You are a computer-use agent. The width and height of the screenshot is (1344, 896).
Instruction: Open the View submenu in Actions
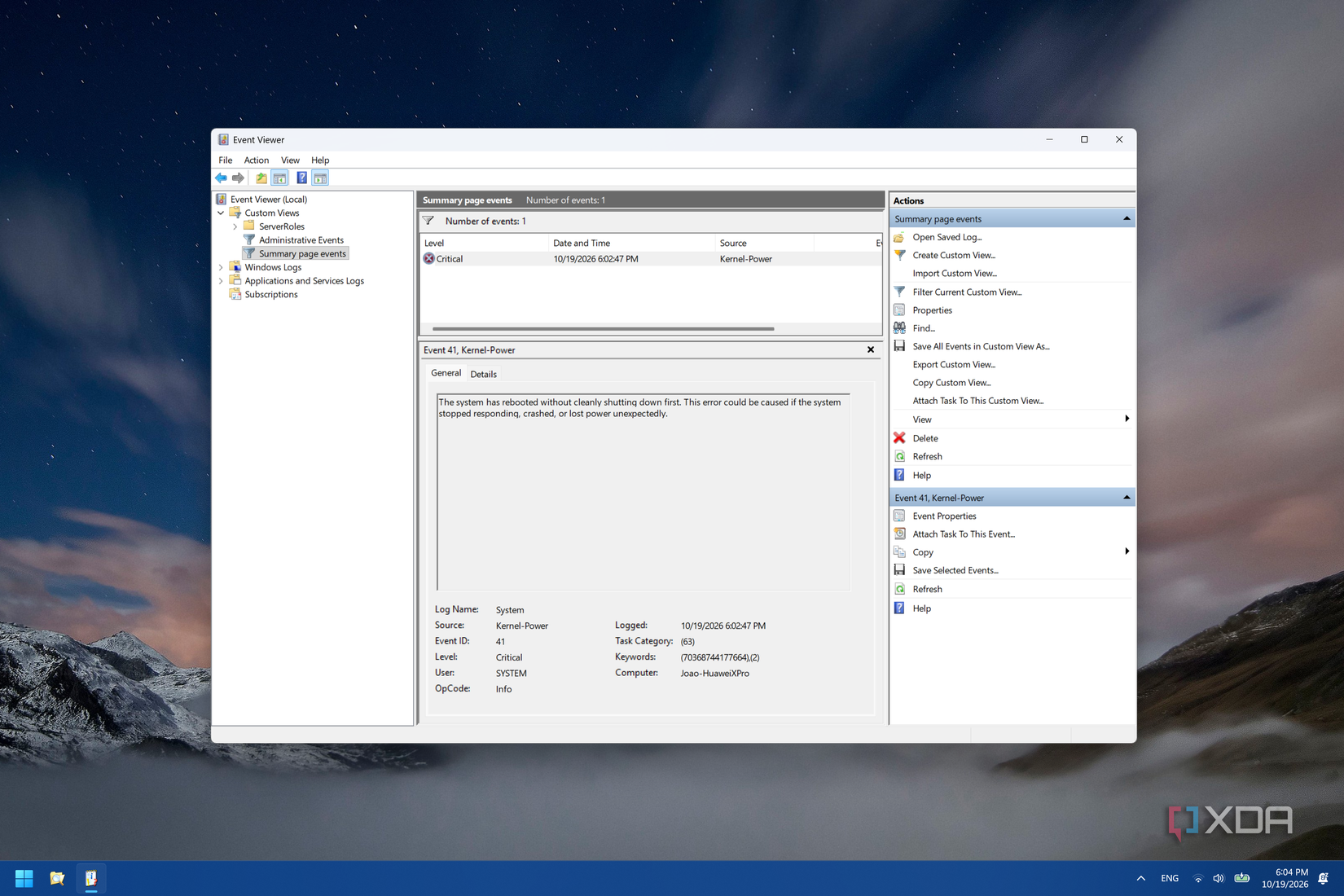[x=1012, y=419]
